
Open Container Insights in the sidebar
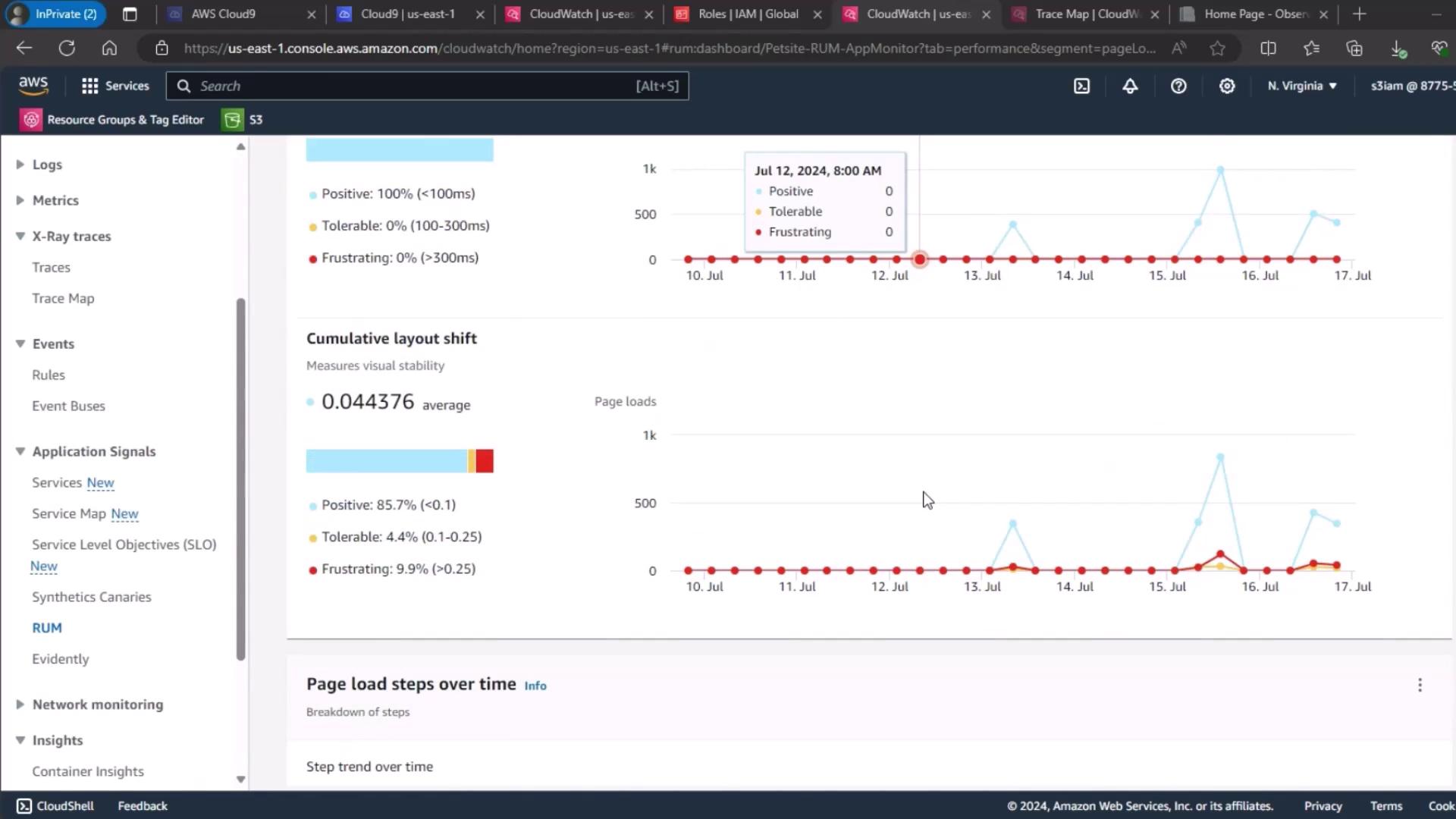[88, 772]
